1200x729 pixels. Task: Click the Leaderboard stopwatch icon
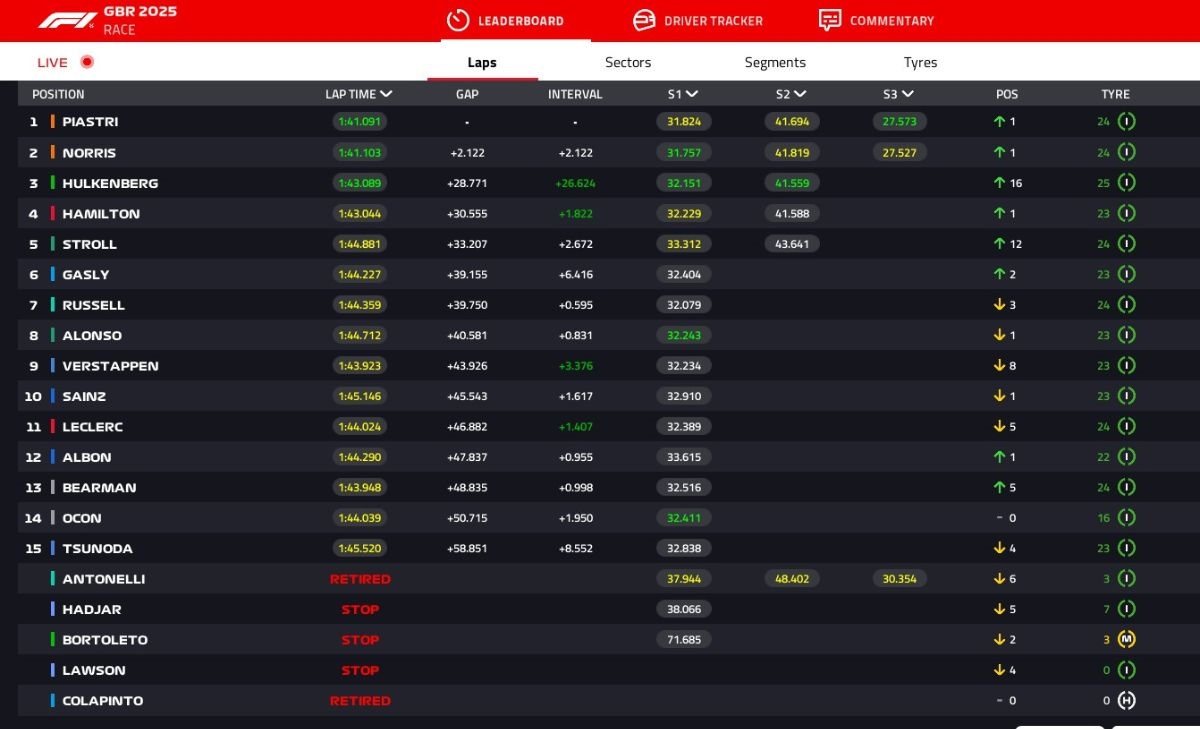(458, 20)
